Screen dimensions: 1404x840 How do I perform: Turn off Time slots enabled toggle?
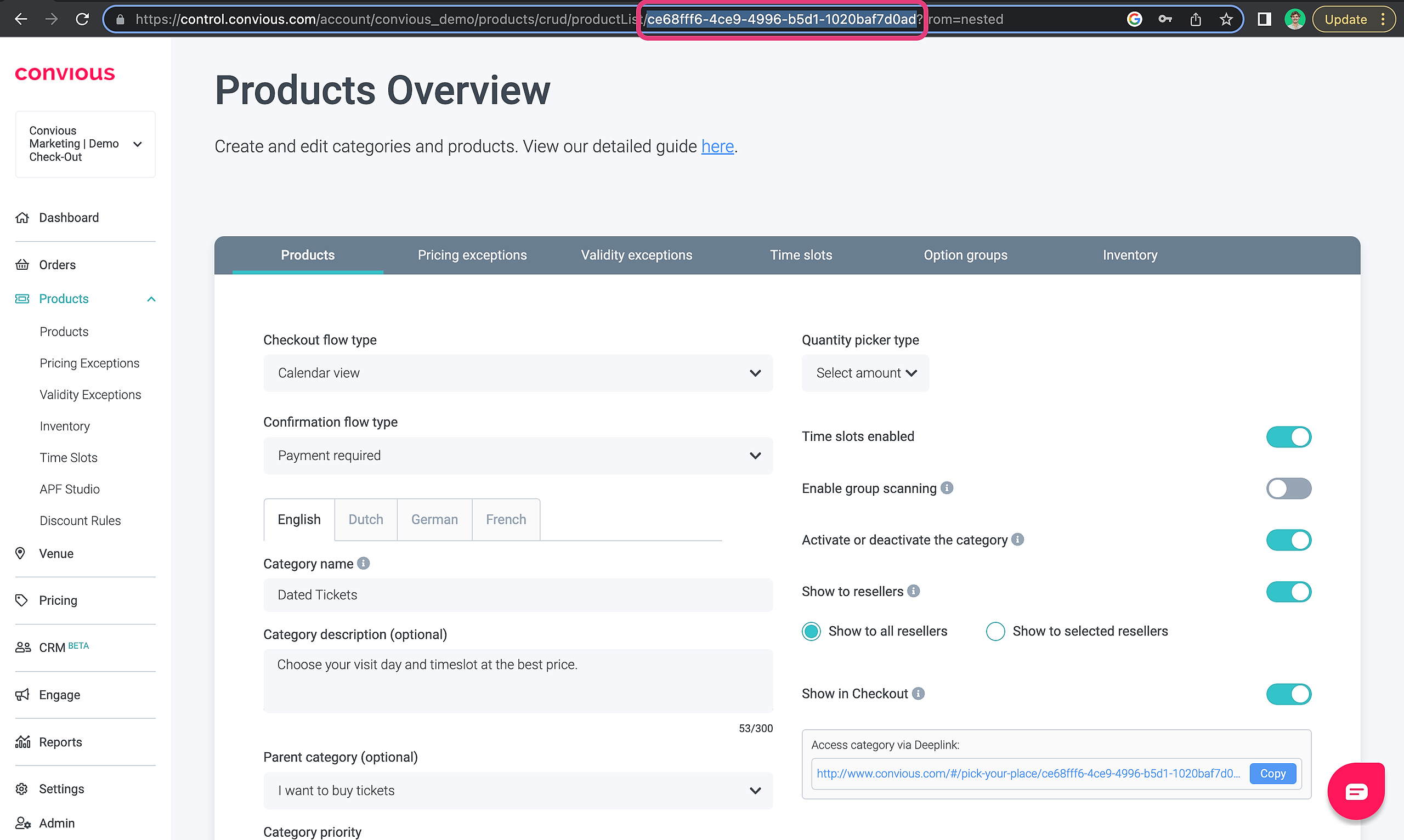(1288, 437)
